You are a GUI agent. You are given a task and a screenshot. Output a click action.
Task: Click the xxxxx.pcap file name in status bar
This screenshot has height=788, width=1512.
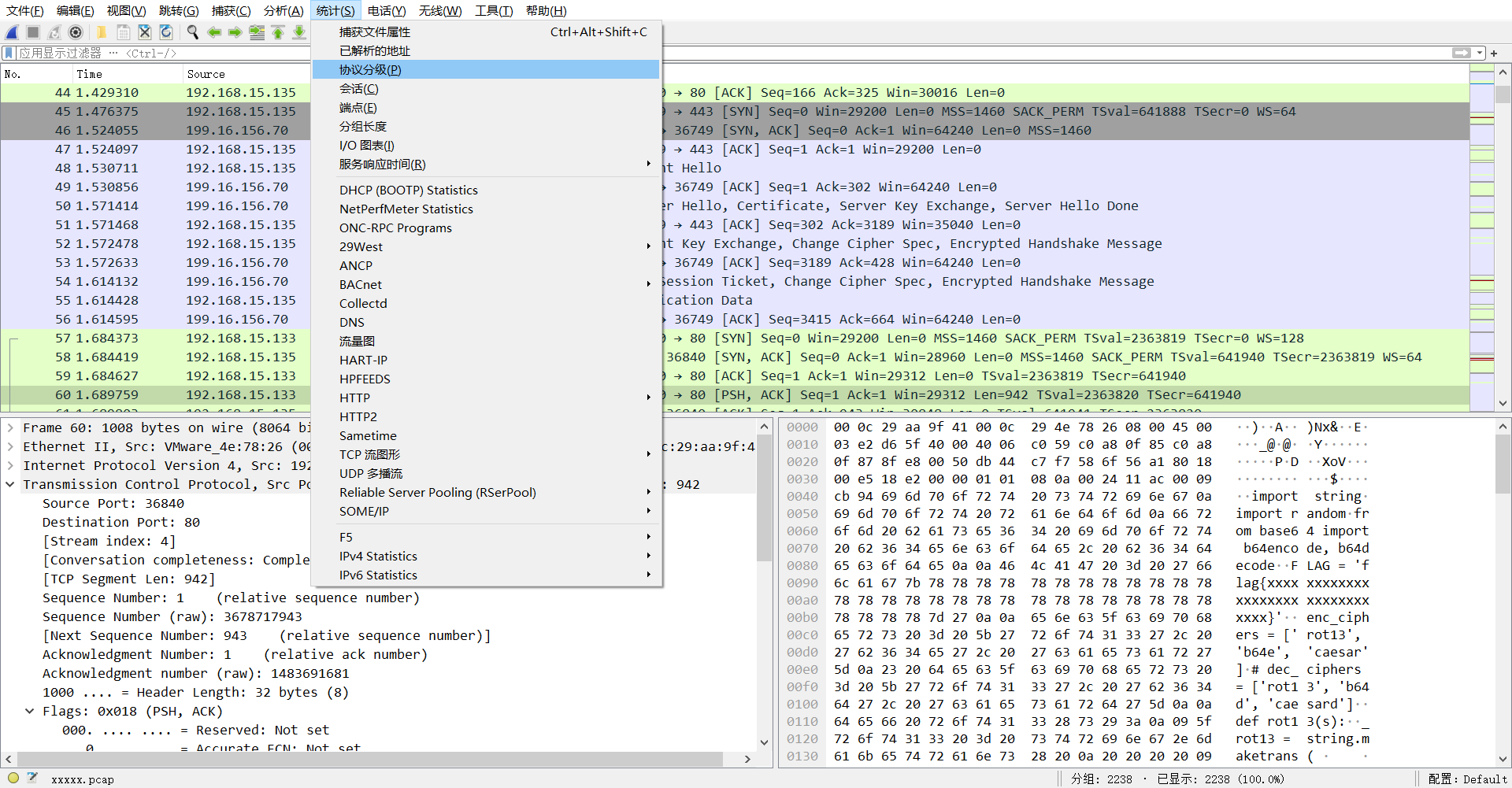point(83,779)
